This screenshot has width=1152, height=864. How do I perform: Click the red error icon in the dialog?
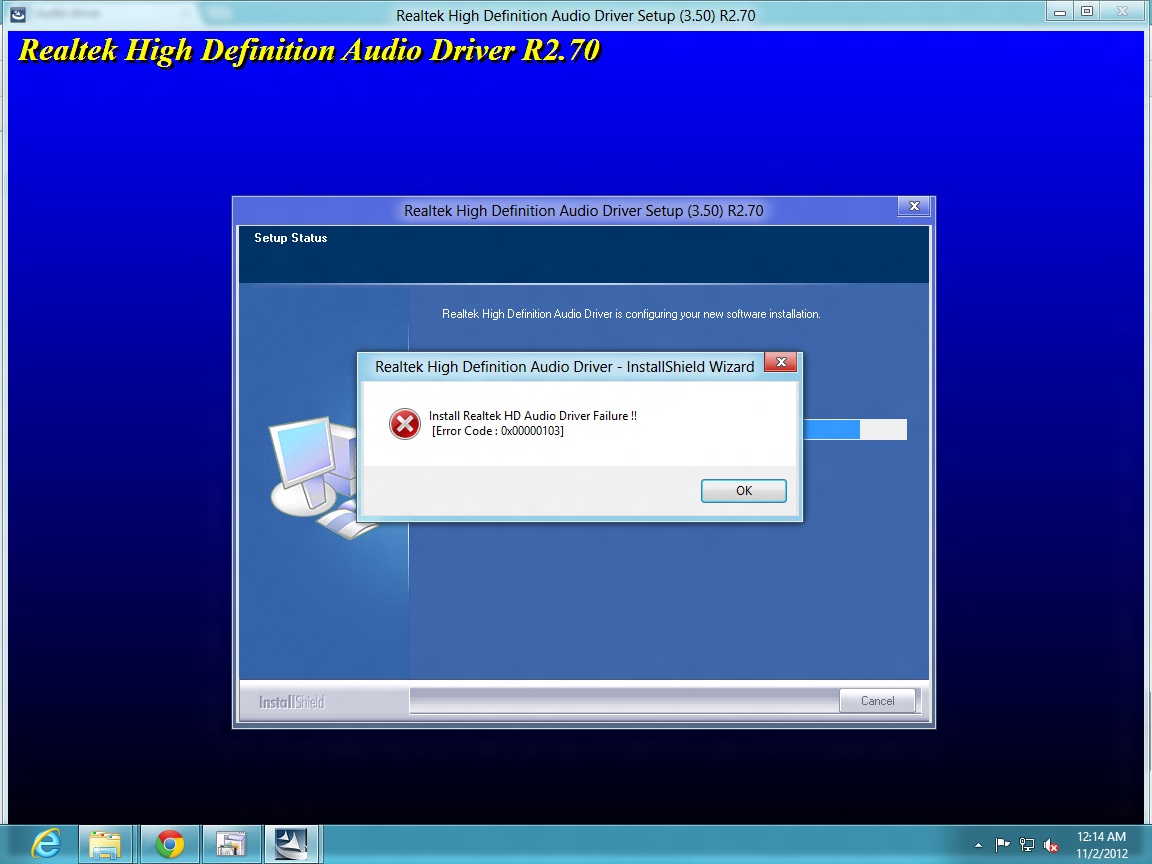point(404,424)
